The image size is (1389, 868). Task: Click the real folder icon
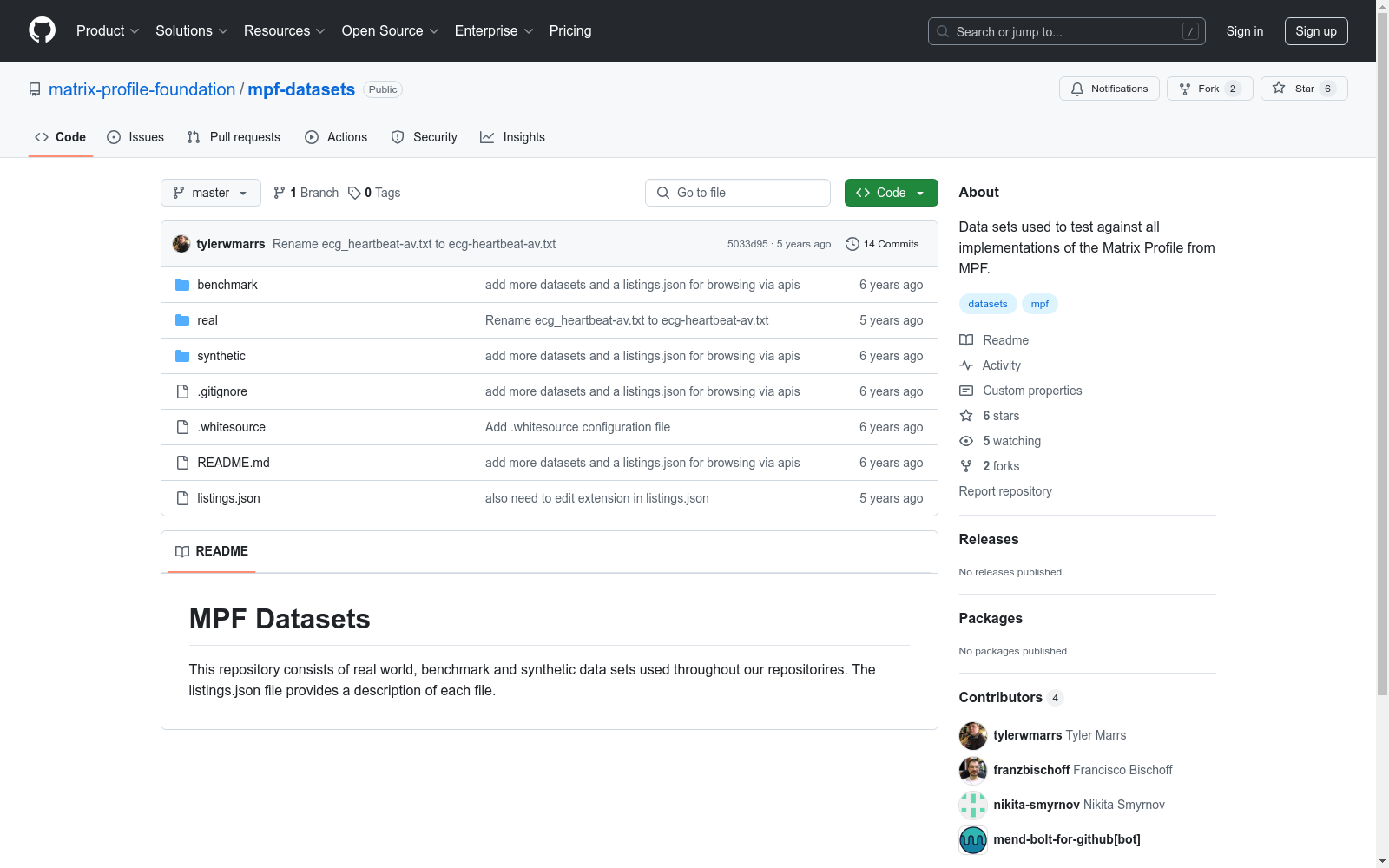click(182, 320)
